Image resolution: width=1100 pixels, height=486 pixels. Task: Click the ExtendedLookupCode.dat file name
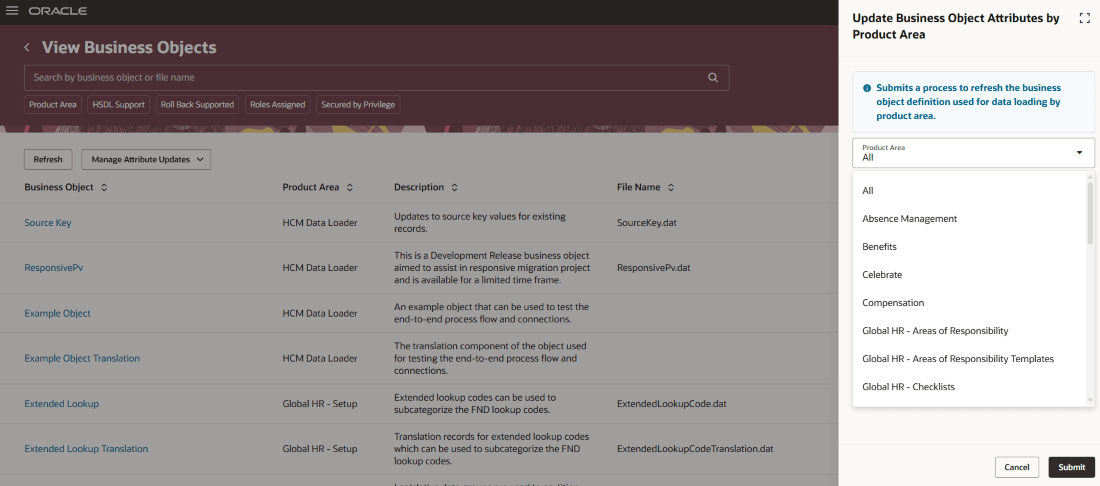point(671,404)
